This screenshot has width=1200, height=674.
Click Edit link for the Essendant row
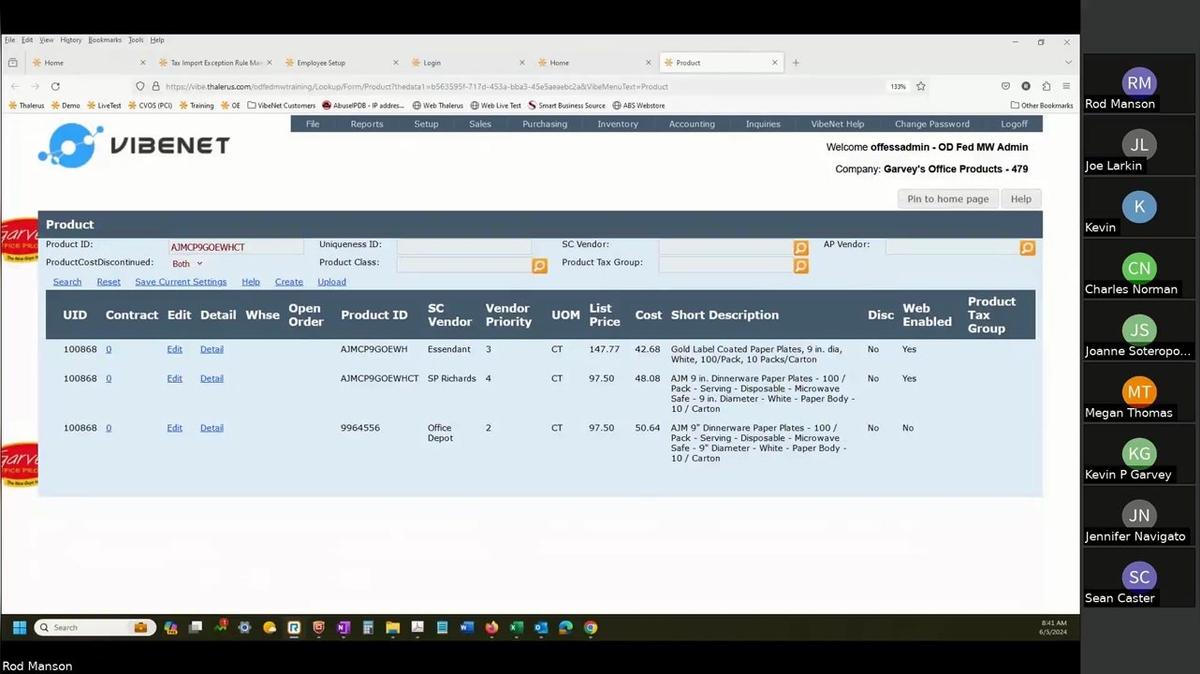click(x=175, y=349)
